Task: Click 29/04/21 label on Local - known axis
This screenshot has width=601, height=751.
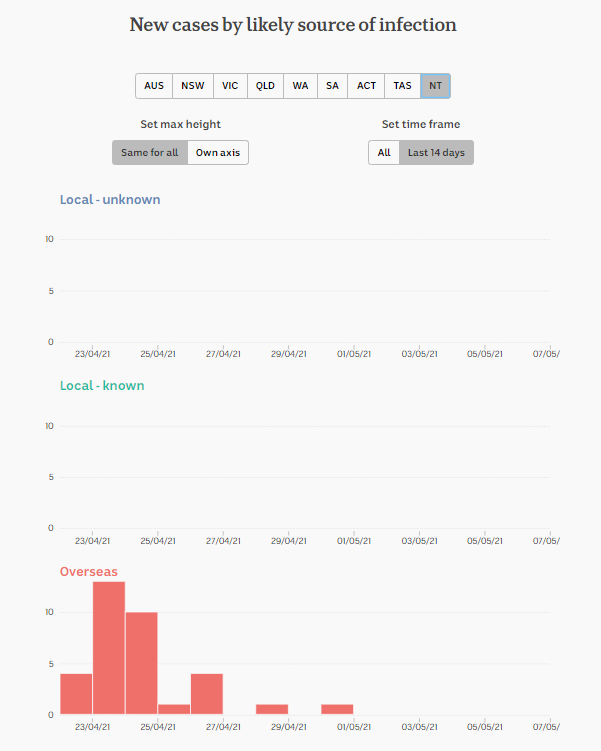Action: coord(288,541)
